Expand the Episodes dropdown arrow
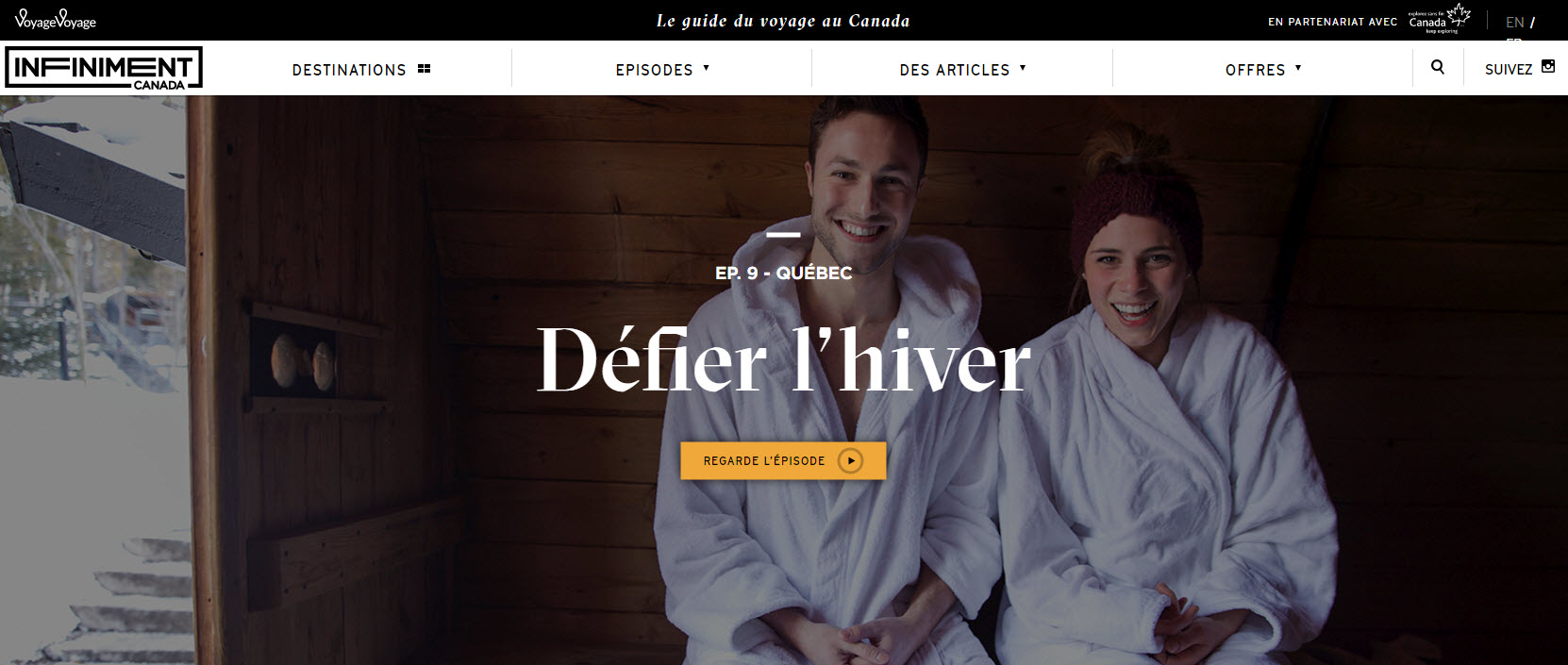Image resolution: width=1568 pixels, height=665 pixels. (706, 68)
